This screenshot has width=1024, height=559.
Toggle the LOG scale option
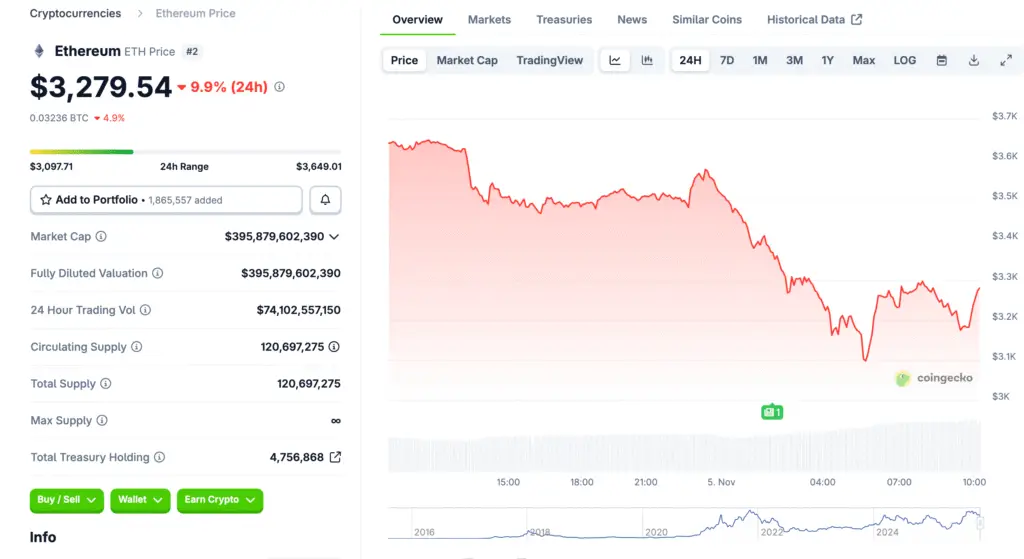tap(904, 60)
